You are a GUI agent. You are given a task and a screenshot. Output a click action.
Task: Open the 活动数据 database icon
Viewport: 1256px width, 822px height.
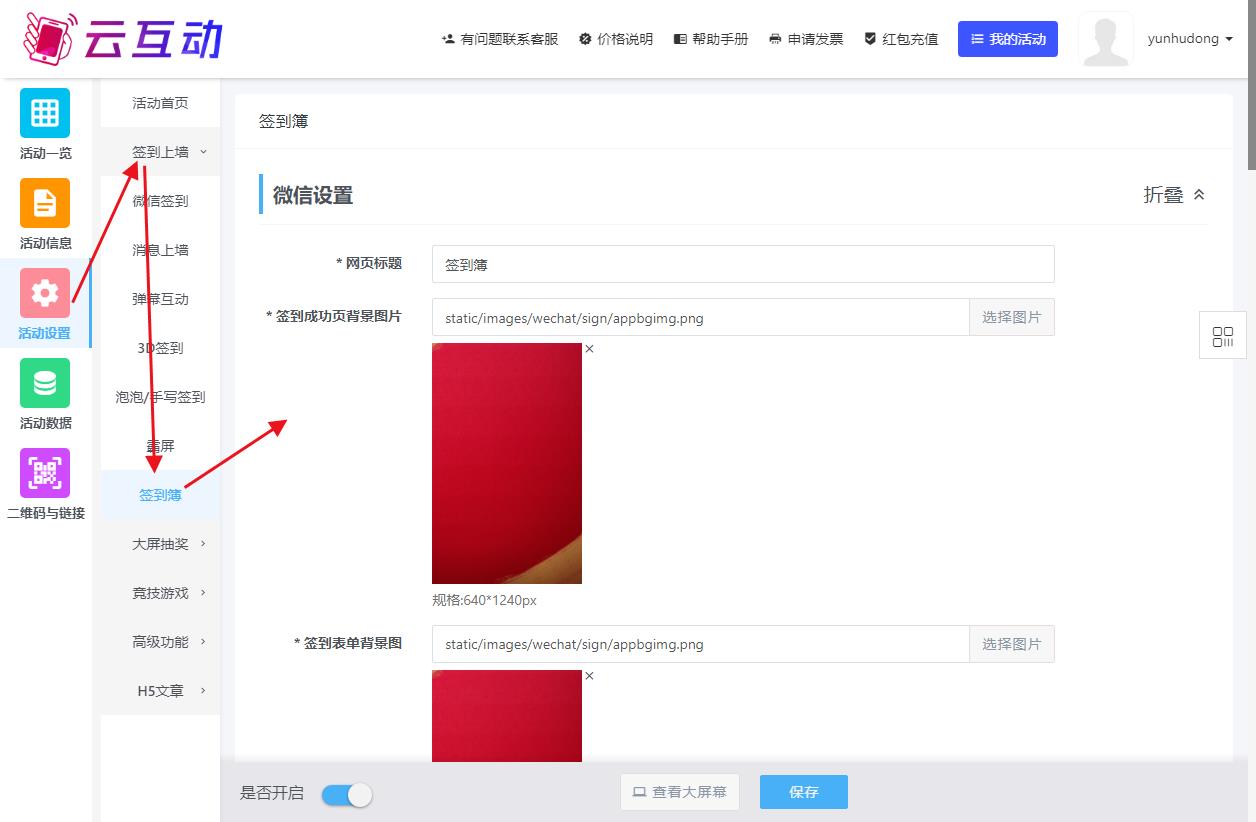pyautogui.click(x=45, y=383)
